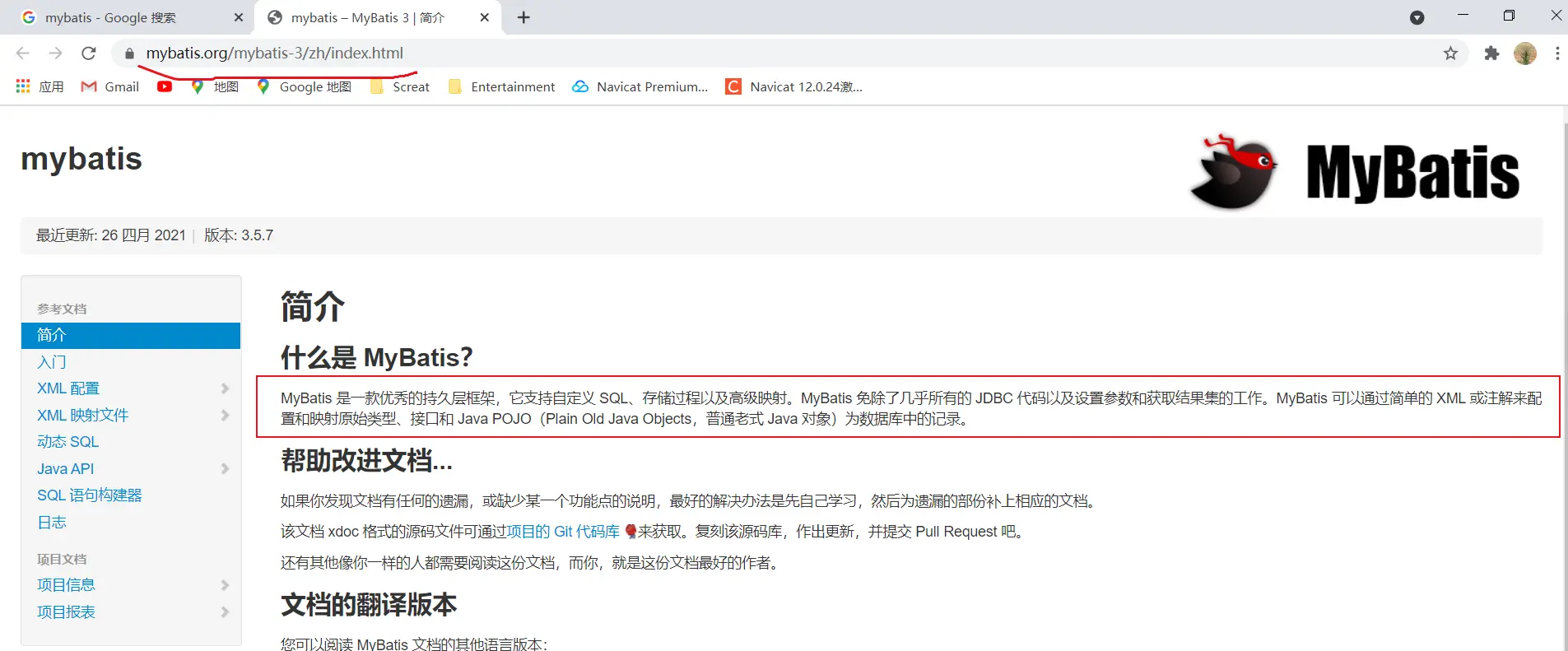The width and height of the screenshot is (1568, 651).
Task: Click the address bar URL
Action: [275, 53]
